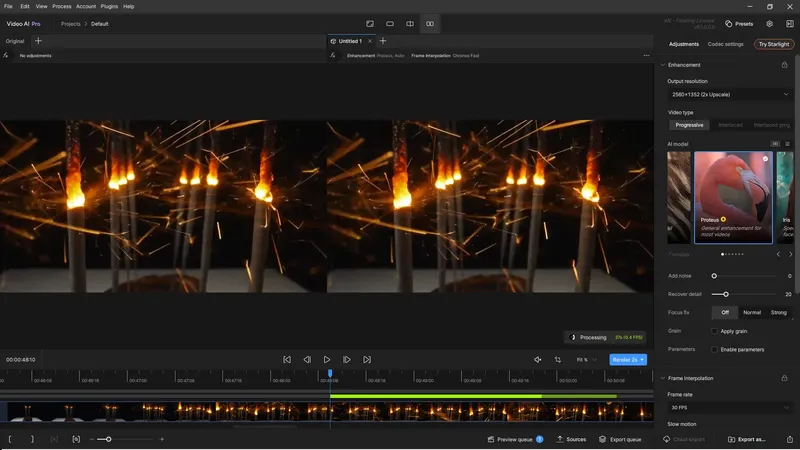Screen dimensions: 800x450
Task: Open the Process menu
Action: click(x=61, y=6)
